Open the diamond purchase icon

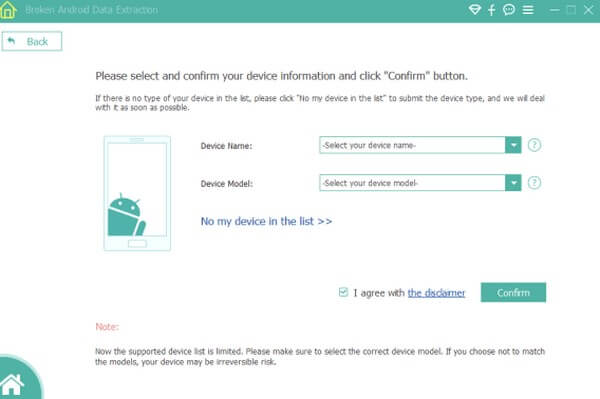(x=474, y=10)
